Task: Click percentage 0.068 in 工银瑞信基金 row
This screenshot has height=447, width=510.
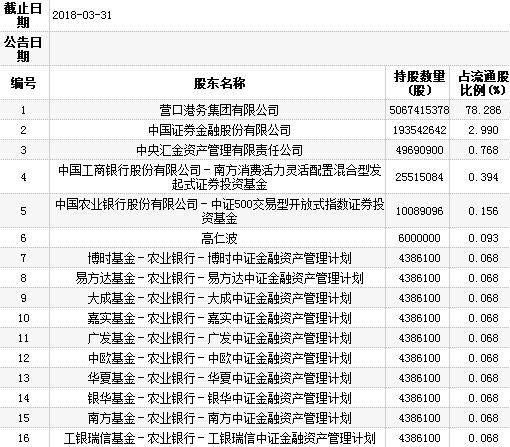Action: [483, 438]
